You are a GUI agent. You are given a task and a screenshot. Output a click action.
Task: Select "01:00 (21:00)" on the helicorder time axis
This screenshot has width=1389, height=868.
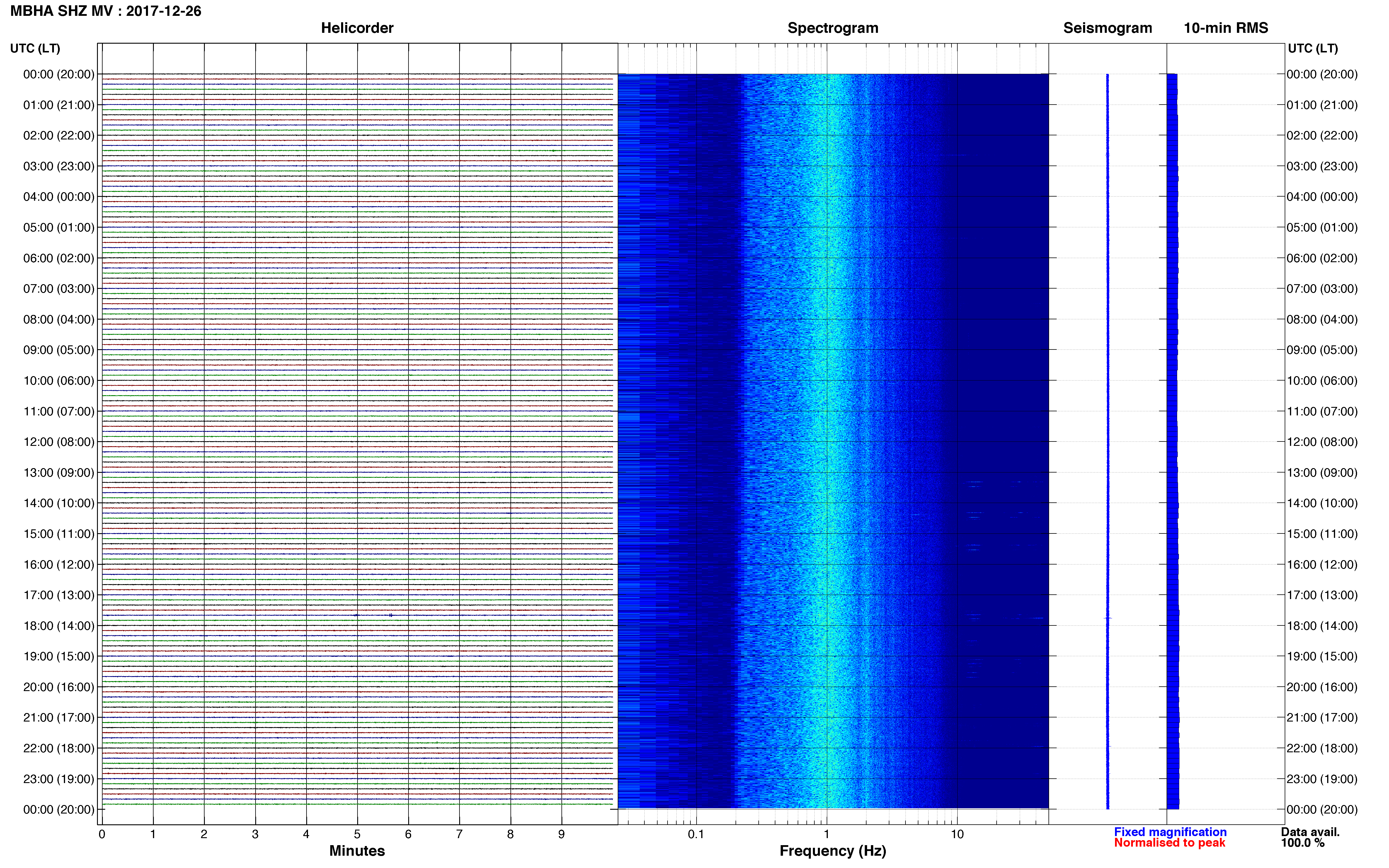click(x=59, y=105)
